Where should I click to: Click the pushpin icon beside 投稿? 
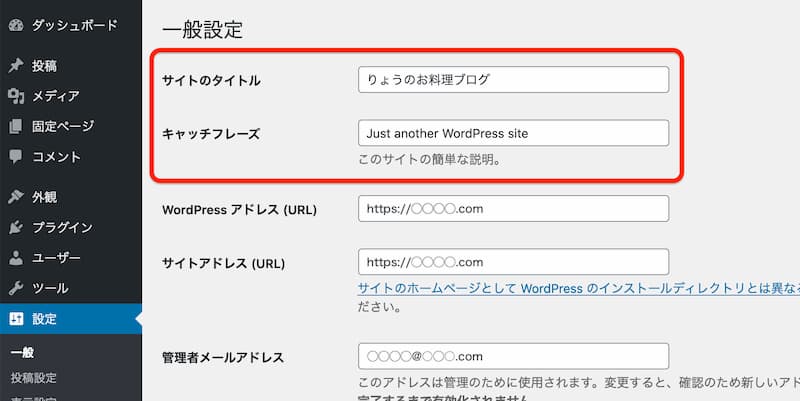(16, 65)
